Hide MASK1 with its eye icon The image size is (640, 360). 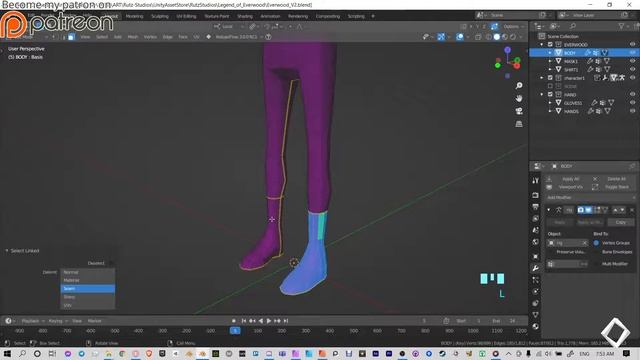632,61
